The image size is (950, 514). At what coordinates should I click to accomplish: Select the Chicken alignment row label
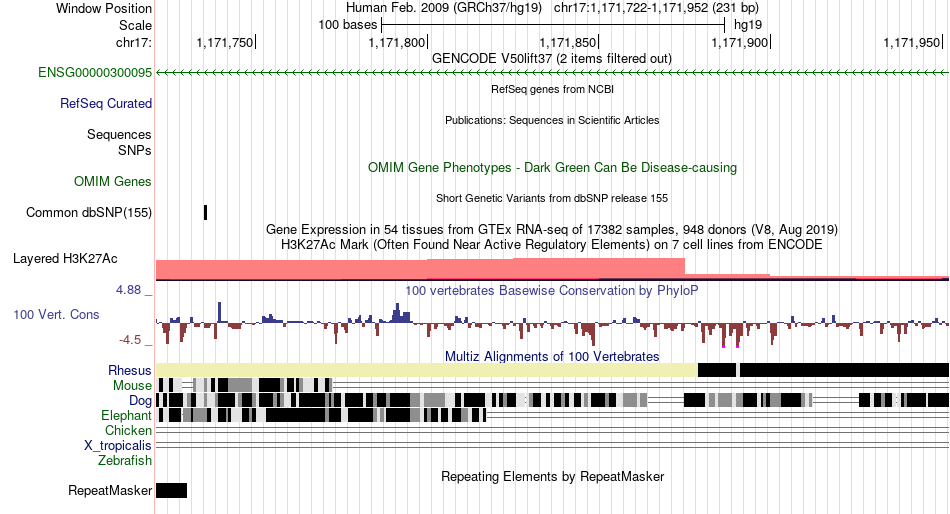pyautogui.click(x=128, y=430)
